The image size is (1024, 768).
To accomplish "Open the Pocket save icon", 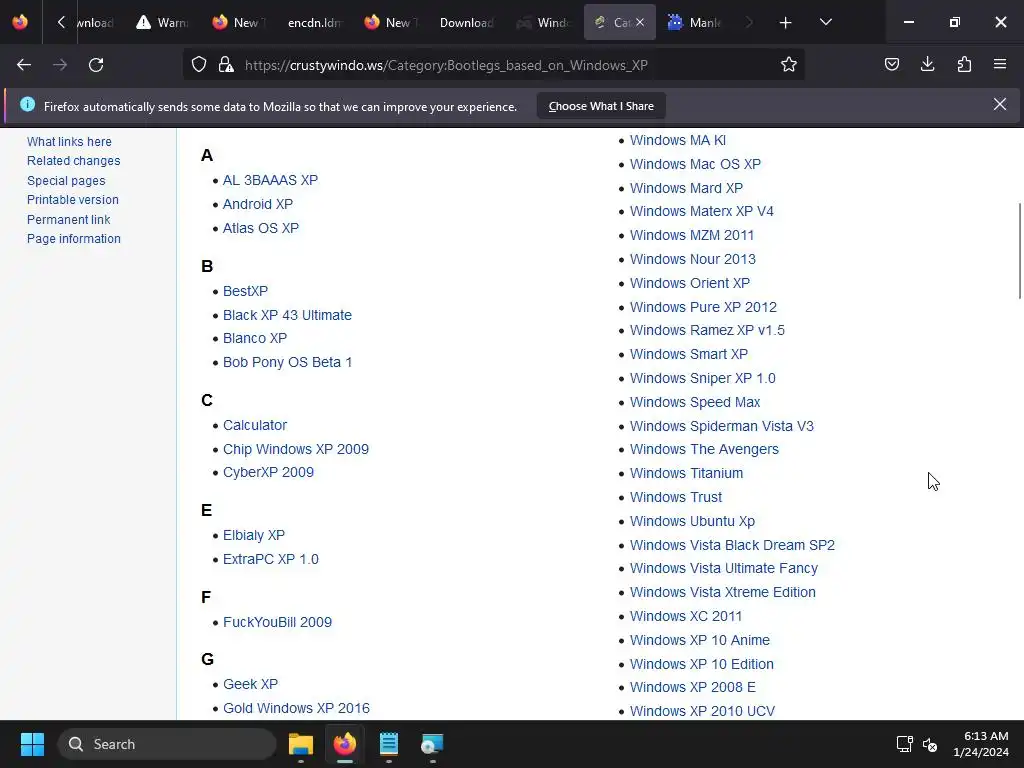I will click(891, 65).
